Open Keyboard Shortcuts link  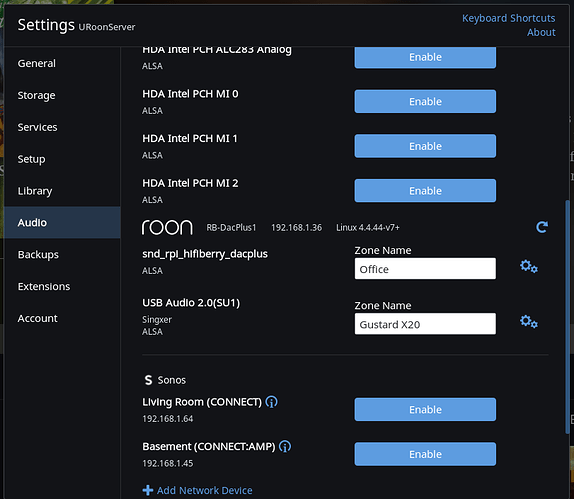point(508,18)
